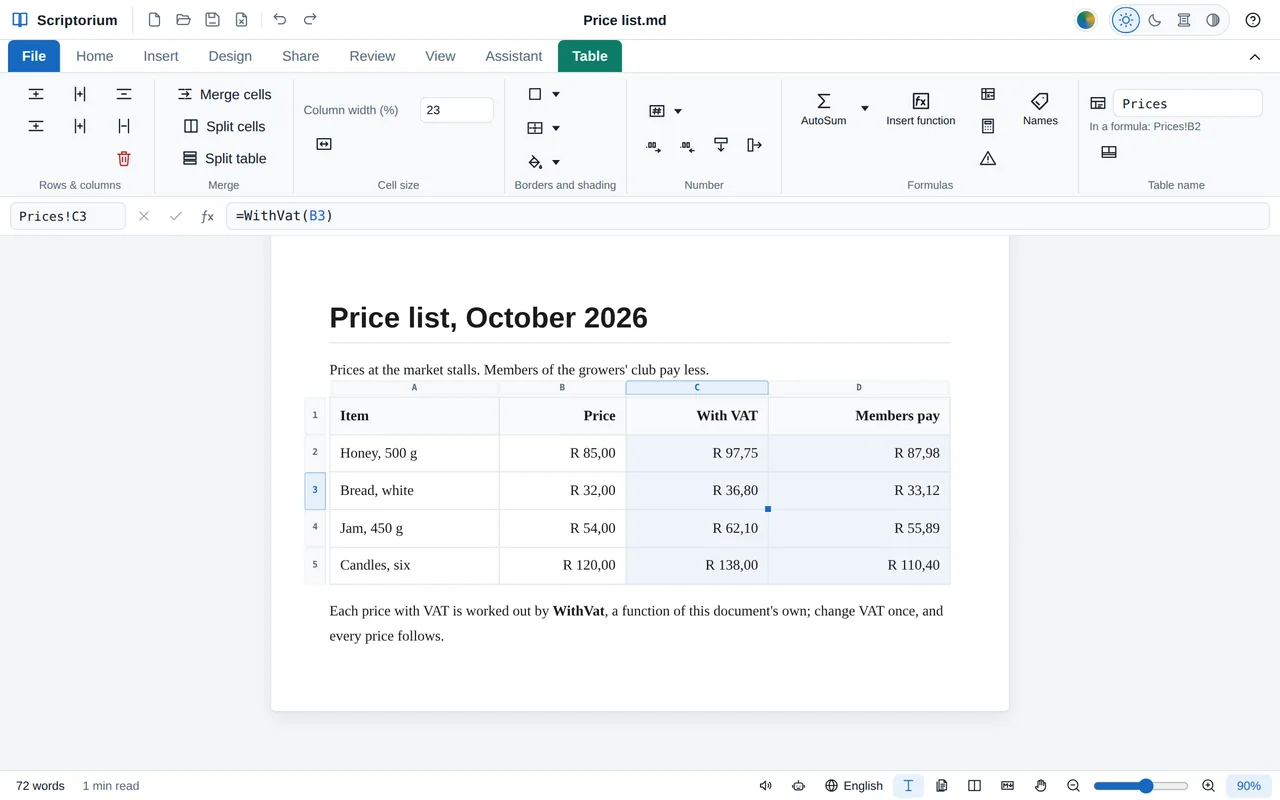Click the colorful accent color circle
This screenshot has height=800, width=1280.
[x=1086, y=20]
